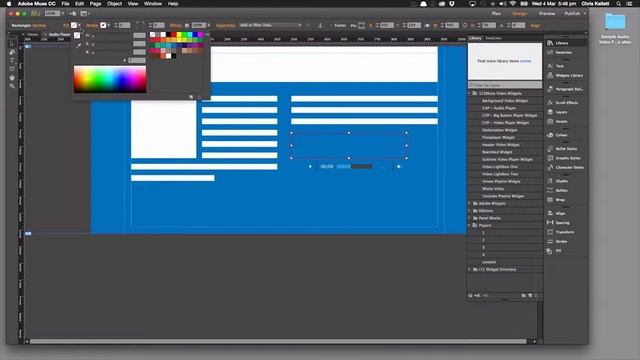
Task: Open the Assets panel icon
Action: [550, 121]
